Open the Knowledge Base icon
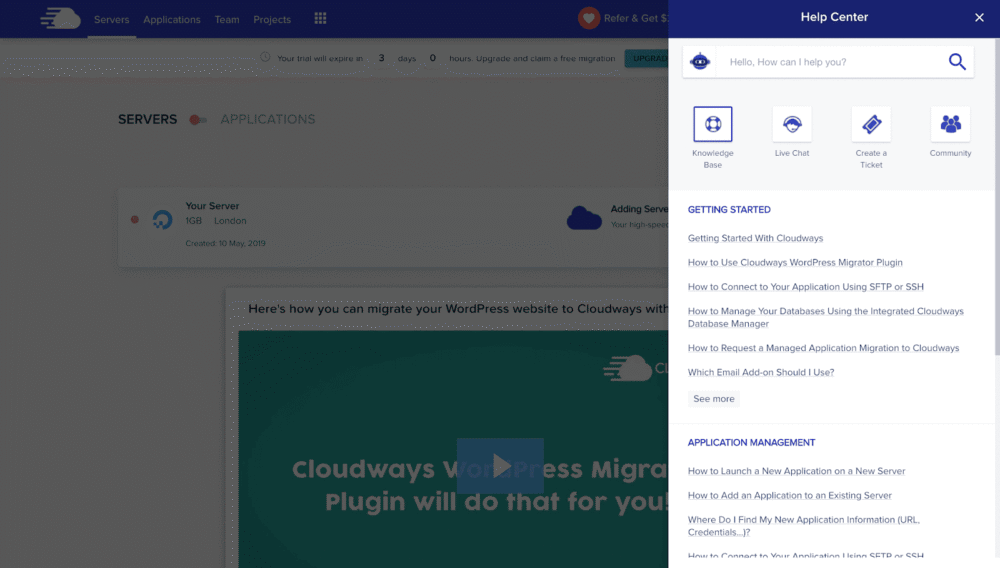The width and height of the screenshot is (1000, 568). [712, 125]
